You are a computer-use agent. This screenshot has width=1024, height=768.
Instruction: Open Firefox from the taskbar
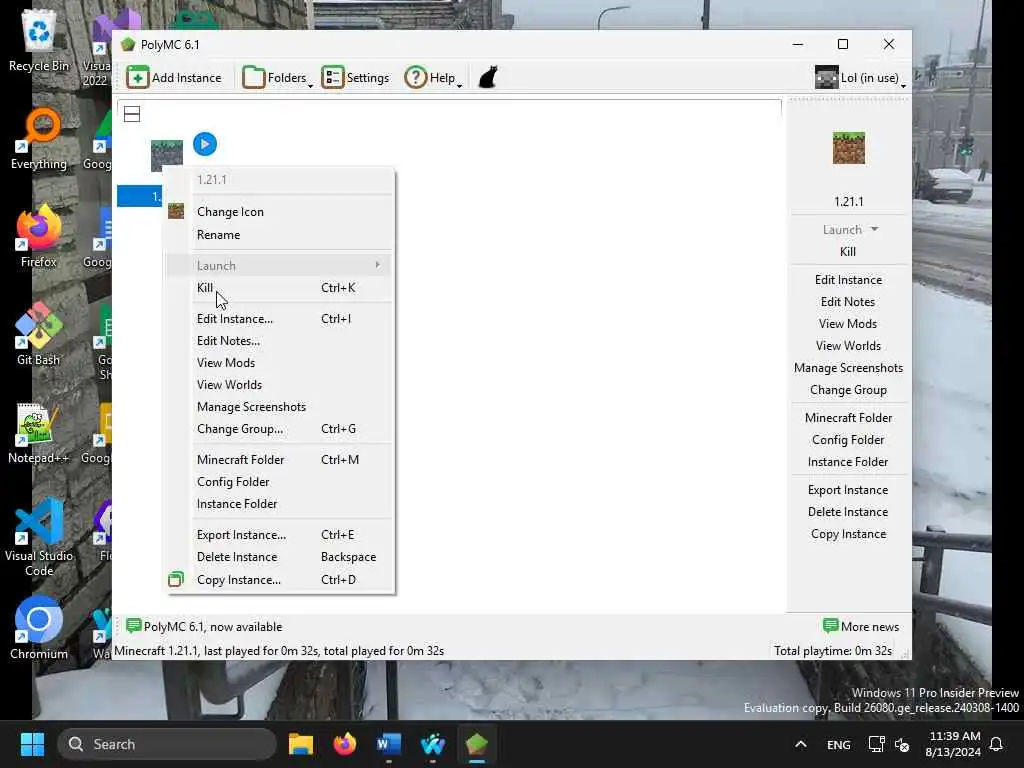(x=345, y=744)
